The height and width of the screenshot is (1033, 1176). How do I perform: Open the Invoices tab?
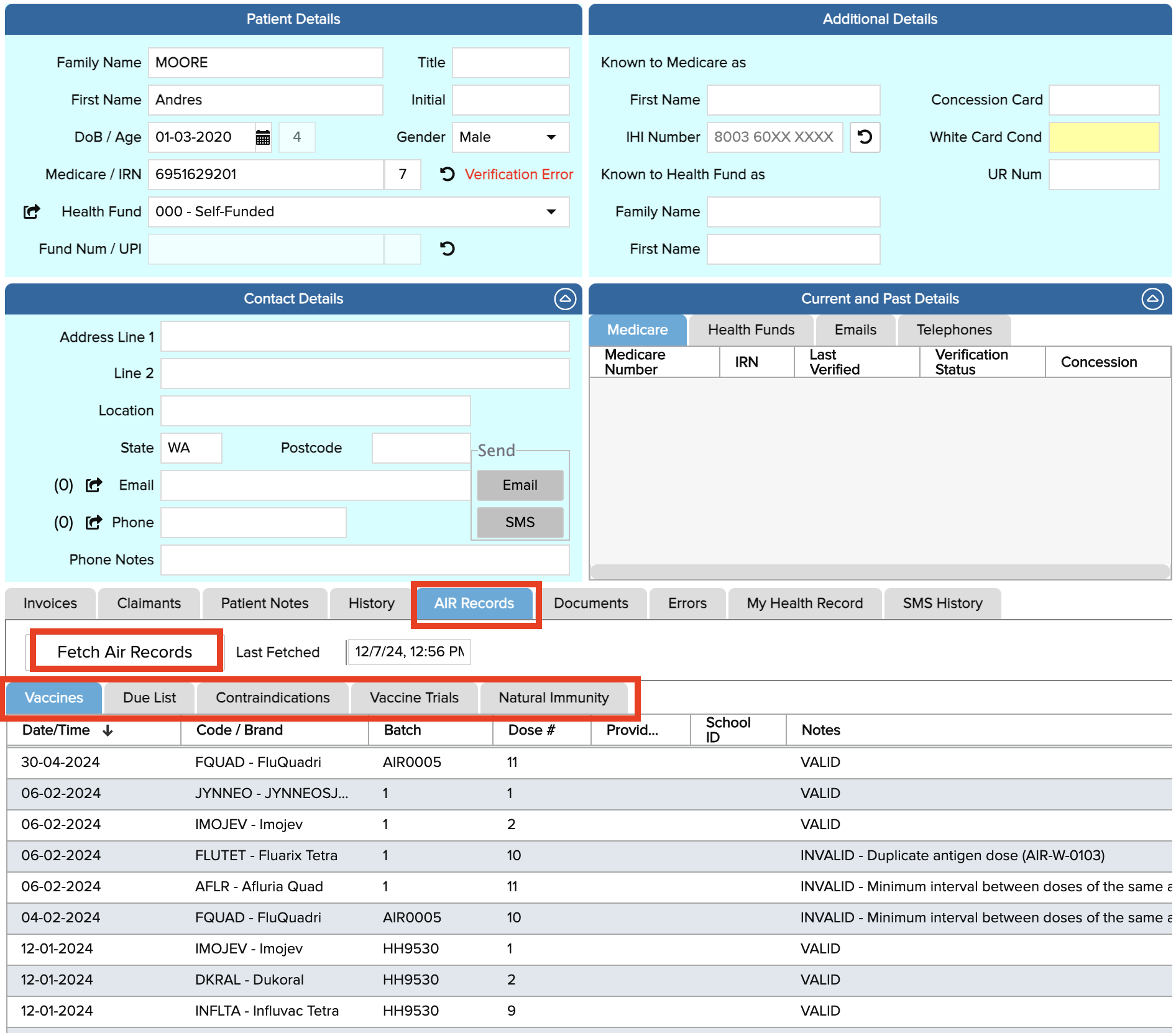pos(50,604)
